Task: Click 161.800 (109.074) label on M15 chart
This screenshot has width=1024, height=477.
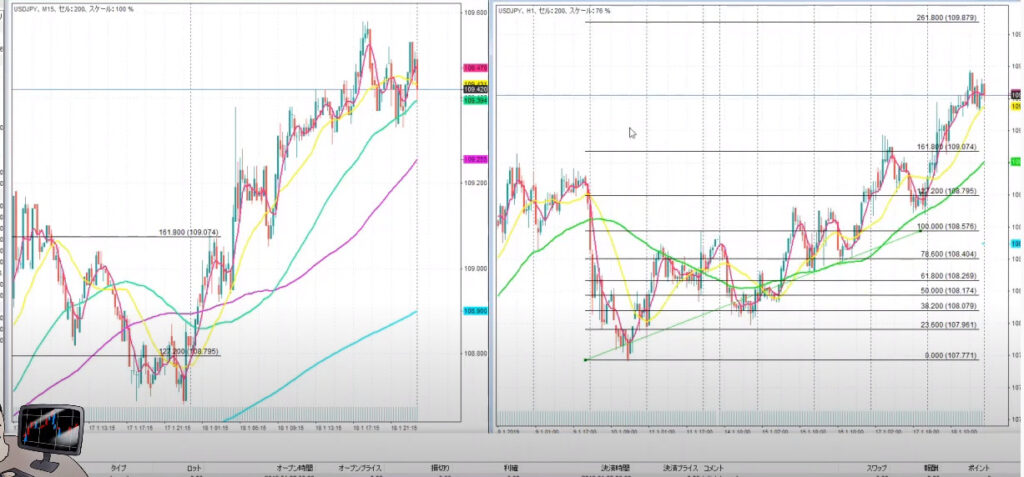Action: click(x=189, y=232)
